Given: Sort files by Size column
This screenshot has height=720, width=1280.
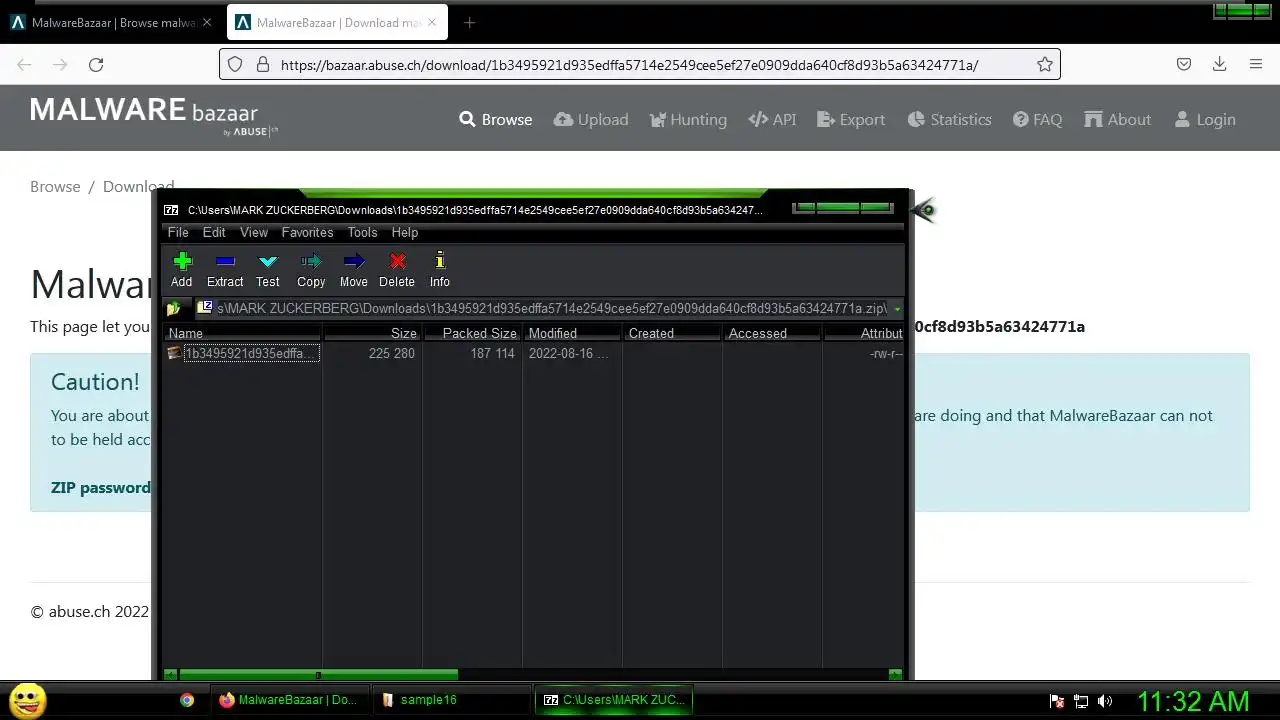Looking at the screenshot, I should point(372,333).
